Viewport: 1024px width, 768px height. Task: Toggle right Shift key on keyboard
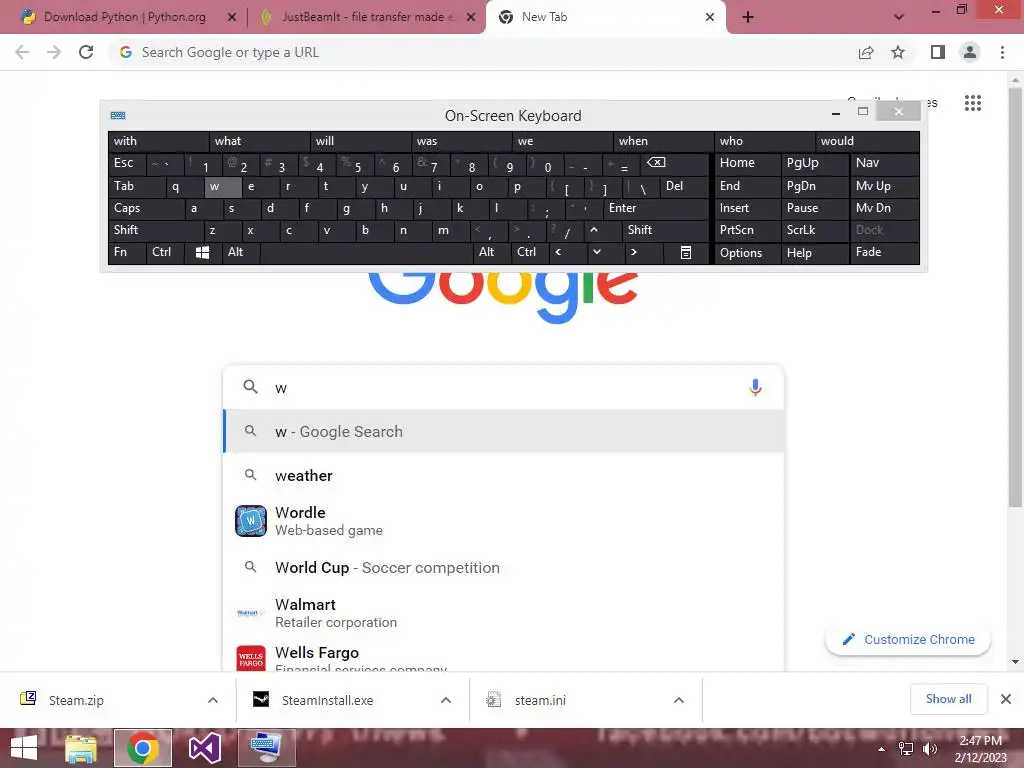[666, 230]
